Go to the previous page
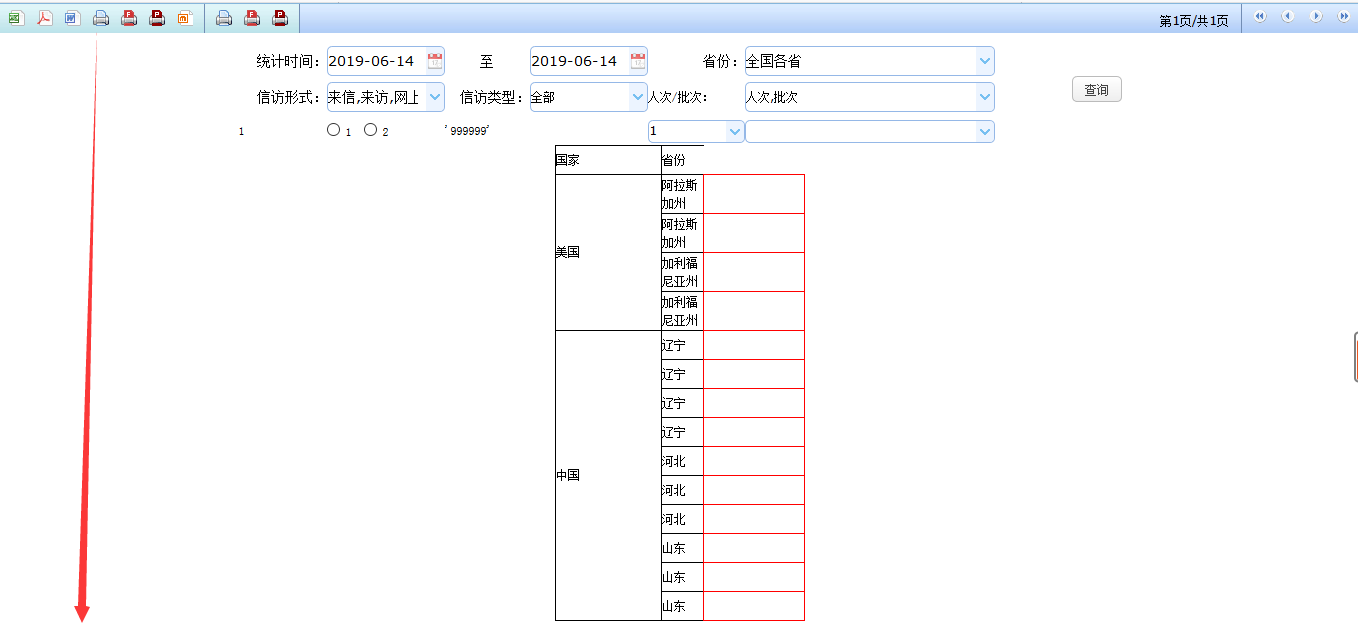Viewport: 1358px width, 629px height. click(1288, 16)
